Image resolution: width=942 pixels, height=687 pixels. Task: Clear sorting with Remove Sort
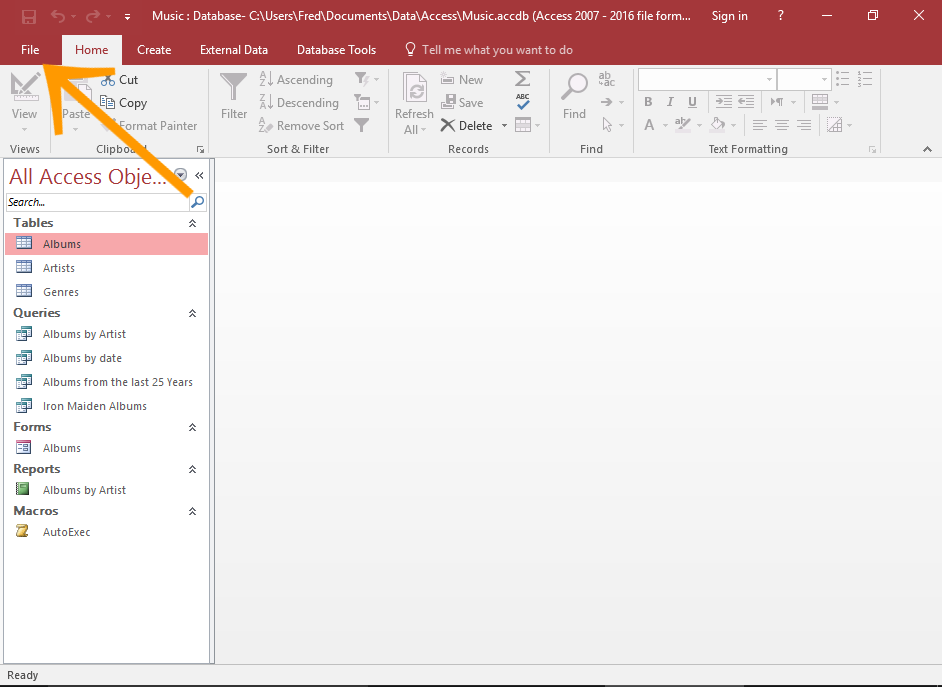point(302,126)
